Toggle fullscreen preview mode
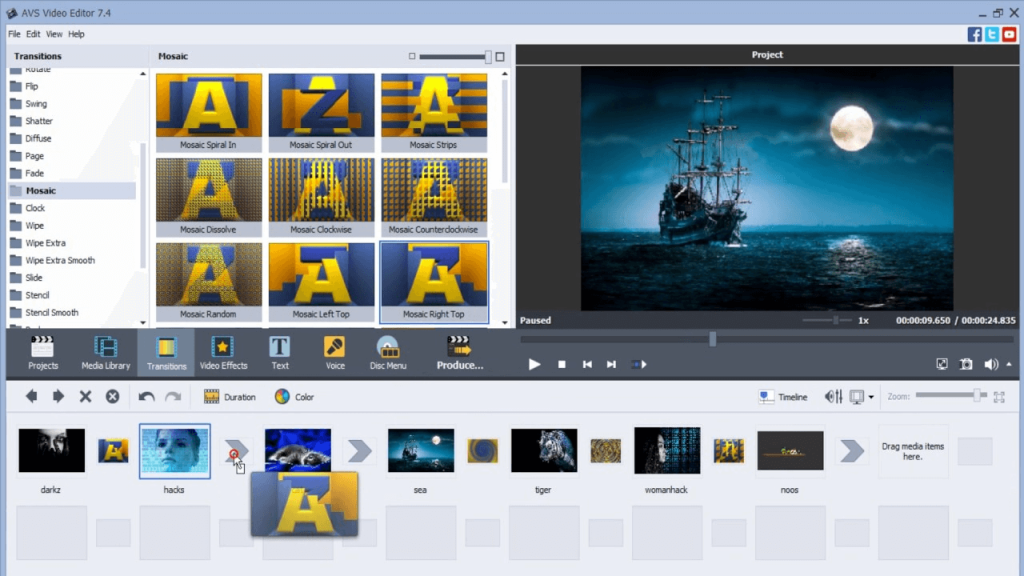Viewport: 1024px width, 576px height. point(941,364)
